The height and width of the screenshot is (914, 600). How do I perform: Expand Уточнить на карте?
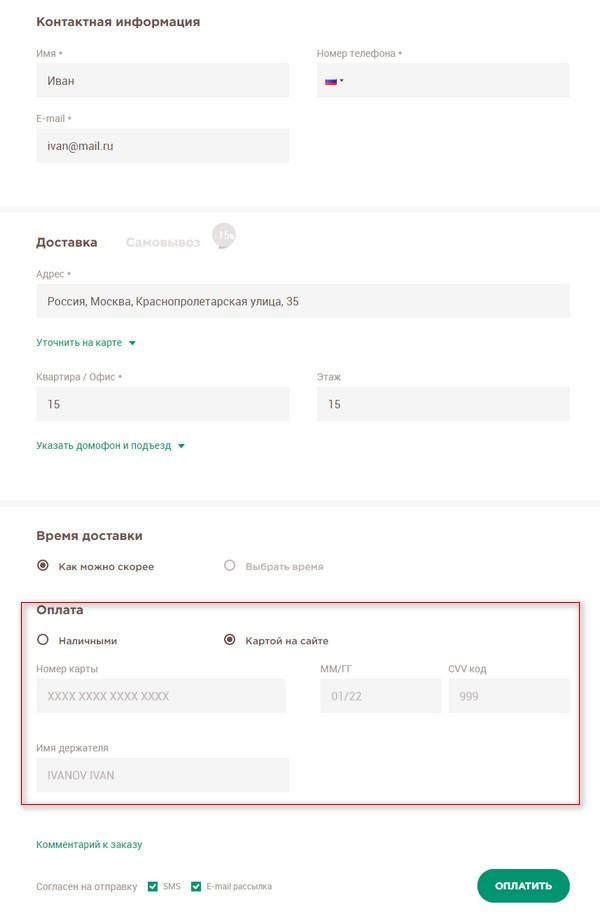coord(85,343)
